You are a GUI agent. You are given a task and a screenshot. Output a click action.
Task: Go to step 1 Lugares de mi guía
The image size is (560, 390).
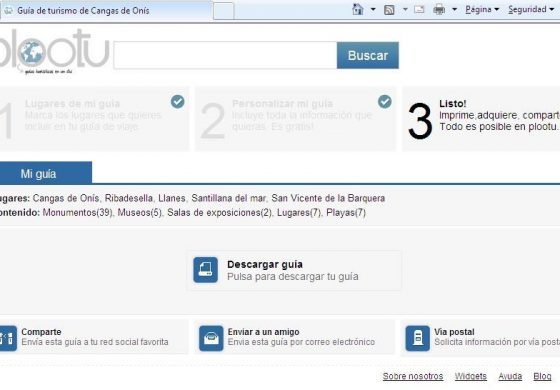pyautogui.click(x=94, y=119)
